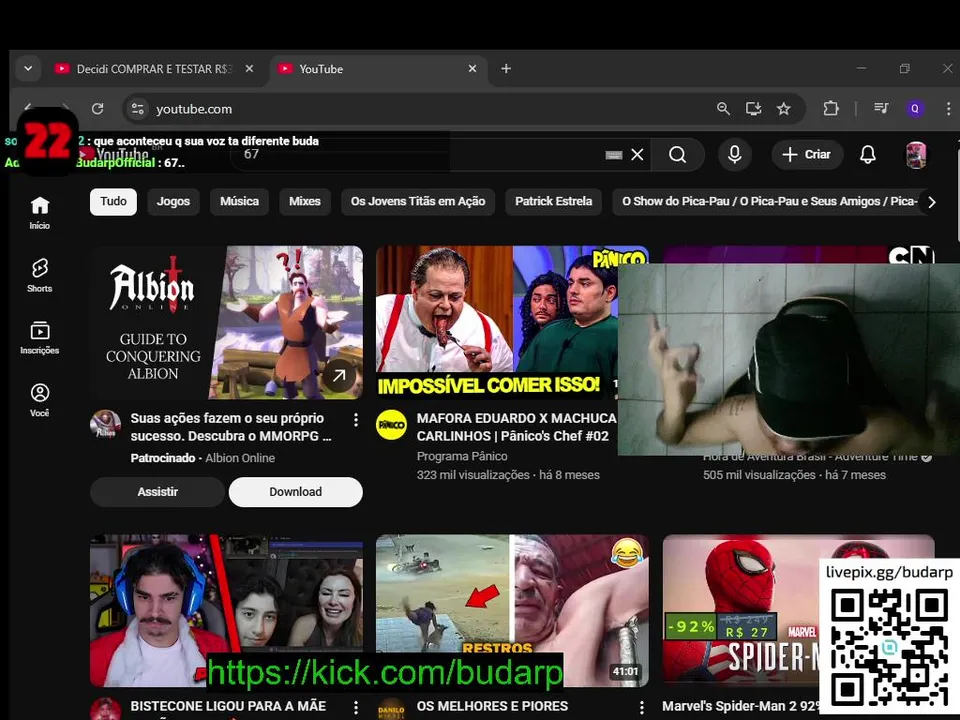
Task: Open the Chrome profile avatar
Action: point(915,108)
